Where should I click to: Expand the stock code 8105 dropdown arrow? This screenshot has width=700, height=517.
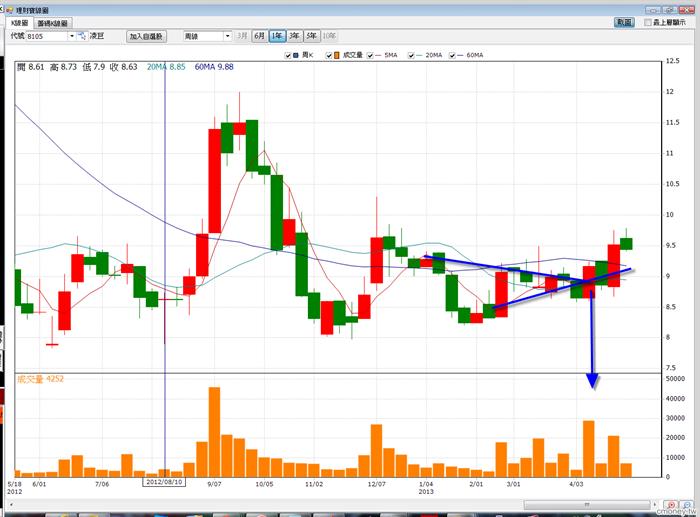[x=71, y=36]
